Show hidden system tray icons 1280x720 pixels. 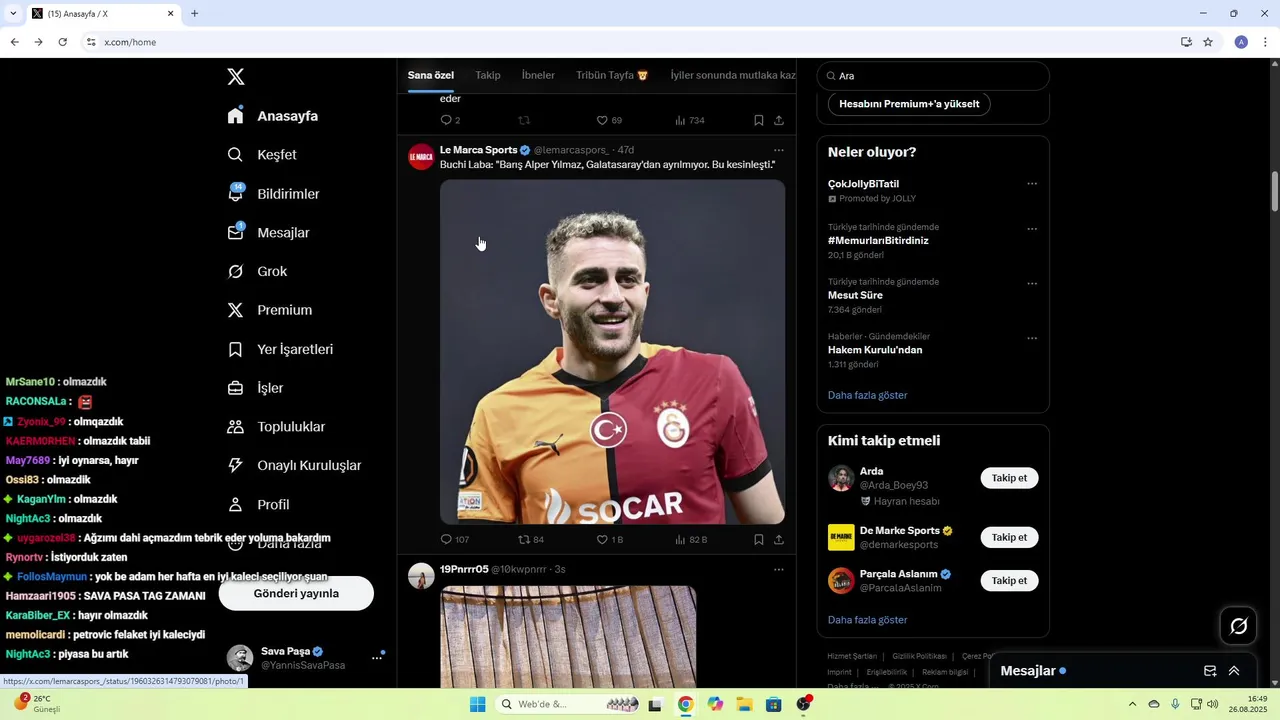coord(1132,704)
